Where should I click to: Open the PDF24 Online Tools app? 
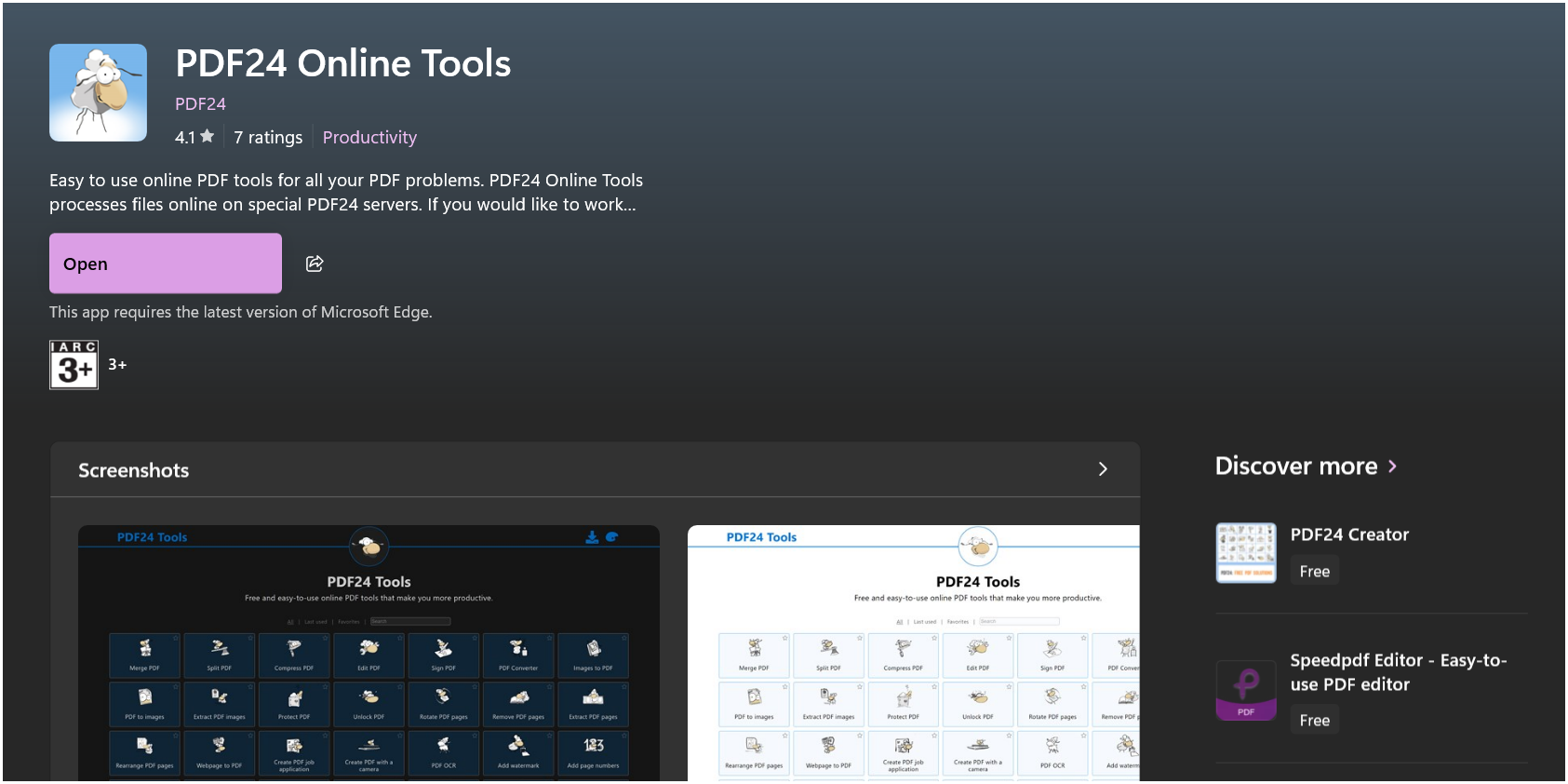click(x=166, y=264)
